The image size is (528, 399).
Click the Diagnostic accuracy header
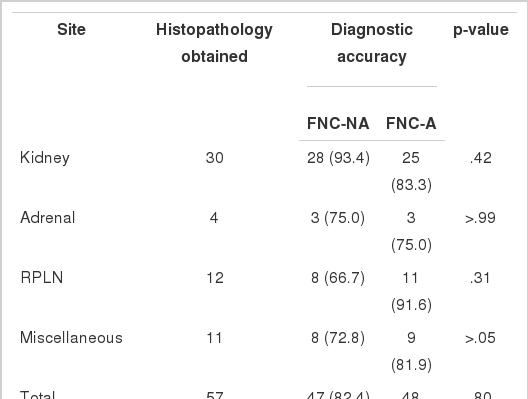pyautogui.click(x=372, y=43)
